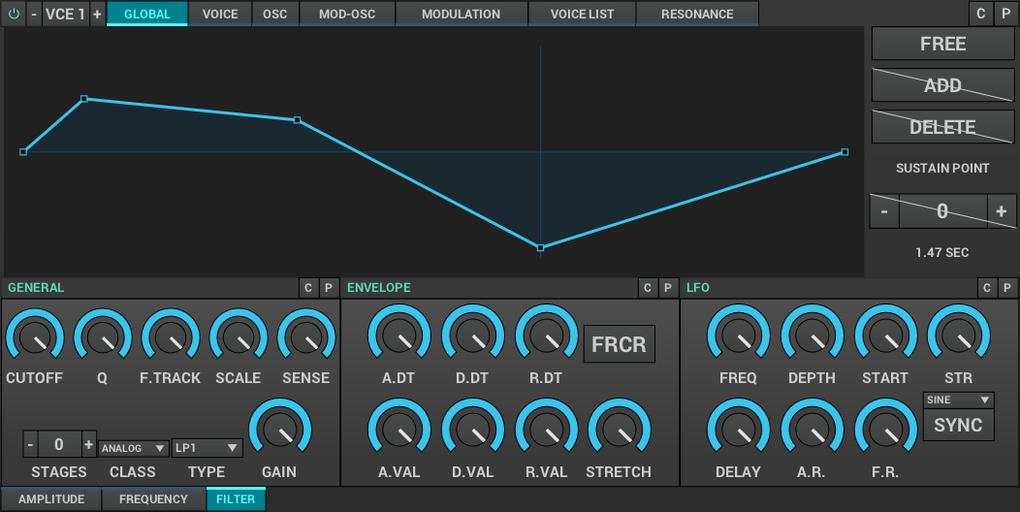
Task: Open the filter TYPE dropdown showing LP1
Action: [x=207, y=448]
